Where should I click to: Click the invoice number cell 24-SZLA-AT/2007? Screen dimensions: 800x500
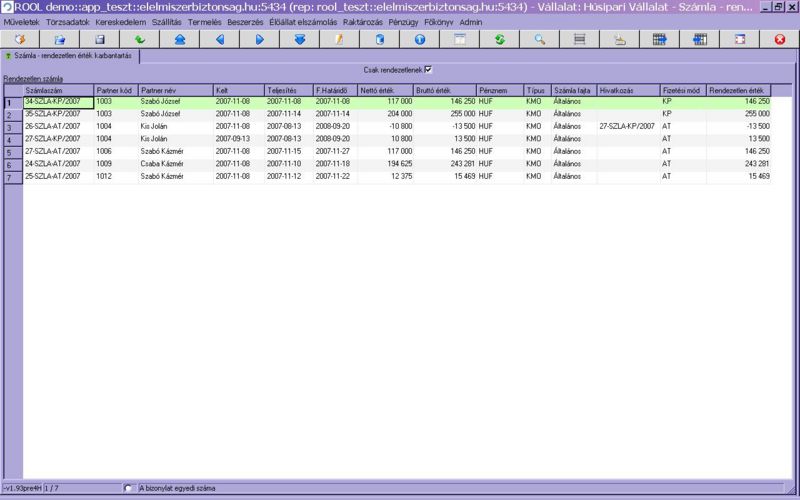pyautogui.click(x=58, y=164)
